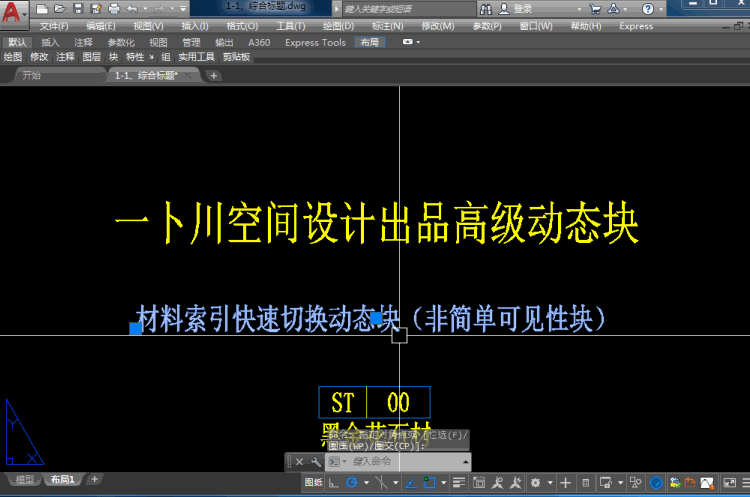Toggle object snap tracking in status bar
Screen dimensions: 750x497
411,483
